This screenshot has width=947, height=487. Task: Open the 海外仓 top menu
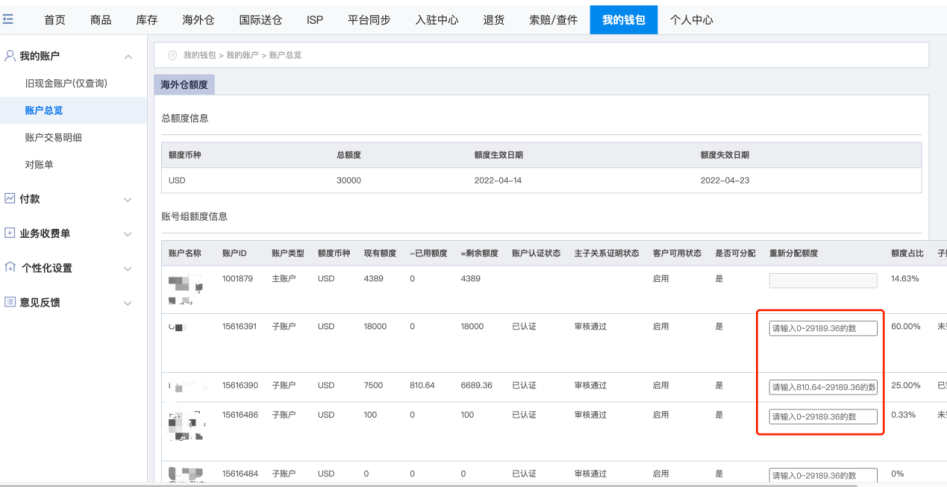pyautogui.click(x=198, y=20)
